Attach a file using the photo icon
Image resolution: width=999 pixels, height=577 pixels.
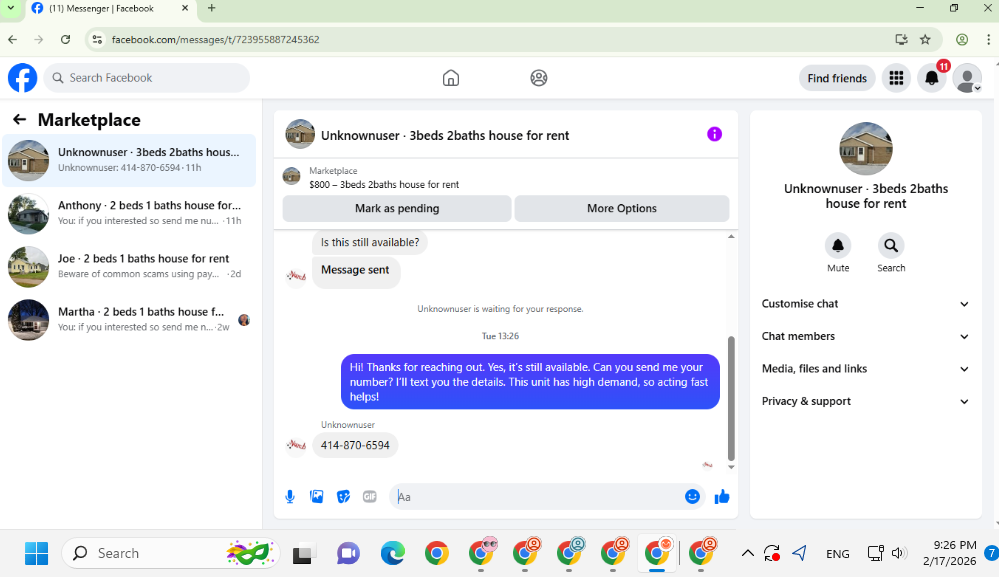pyautogui.click(x=317, y=497)
